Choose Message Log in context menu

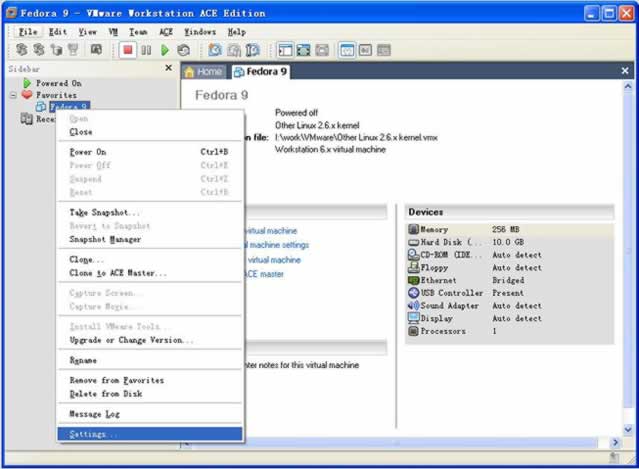point(150,414)
